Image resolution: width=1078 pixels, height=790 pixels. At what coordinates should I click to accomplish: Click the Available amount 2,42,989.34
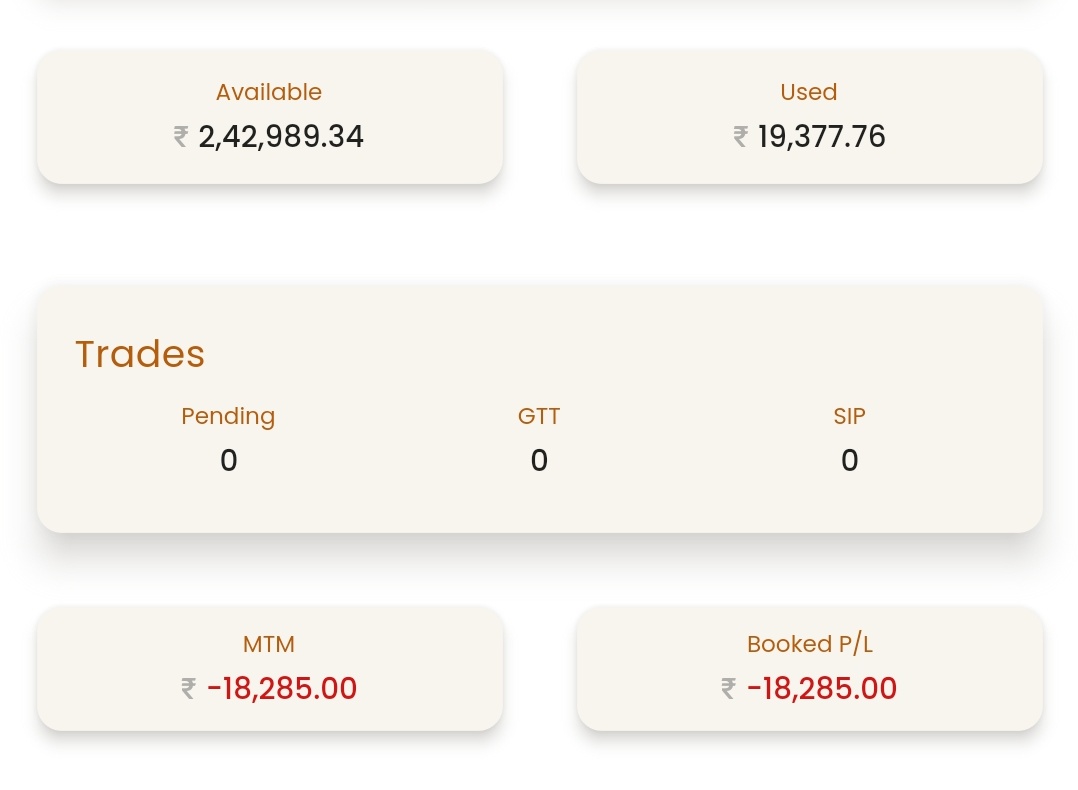click(x=281, y=136)
